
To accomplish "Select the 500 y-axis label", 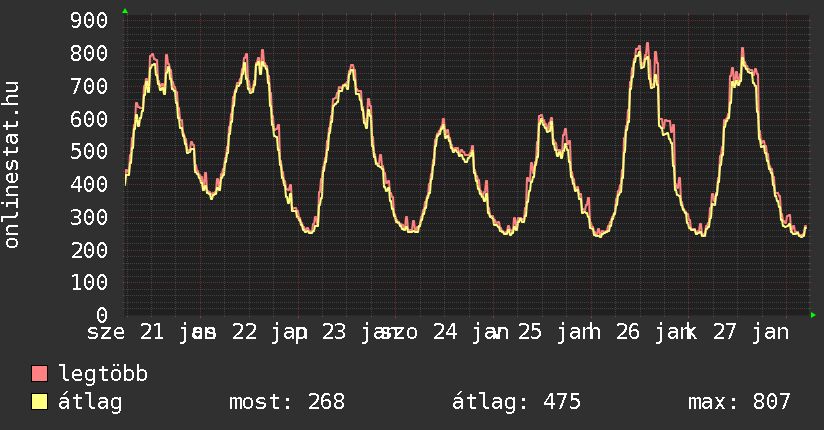I will [91, 152].
